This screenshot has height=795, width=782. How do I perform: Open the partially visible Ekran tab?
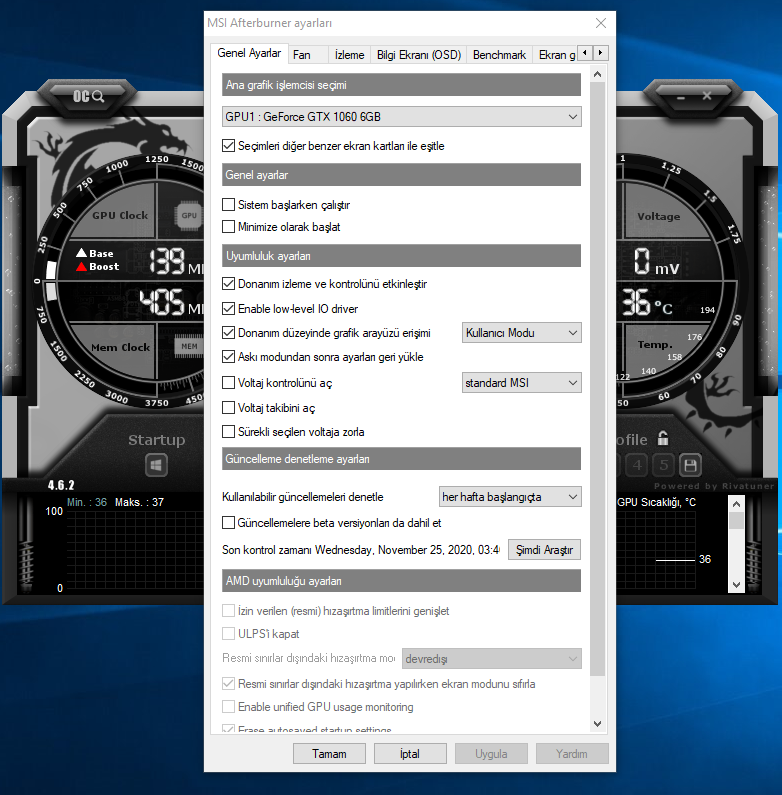[556, 55]
